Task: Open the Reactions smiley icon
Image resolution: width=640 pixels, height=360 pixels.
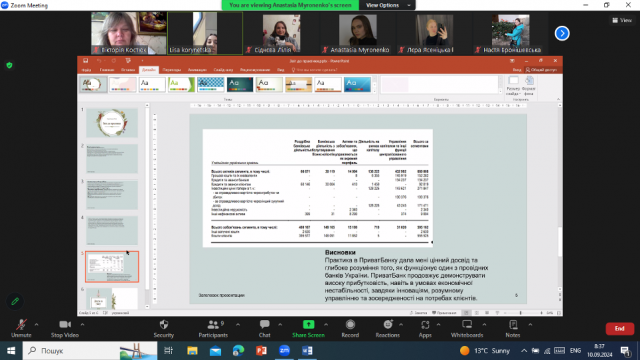Action: point(388,324)
